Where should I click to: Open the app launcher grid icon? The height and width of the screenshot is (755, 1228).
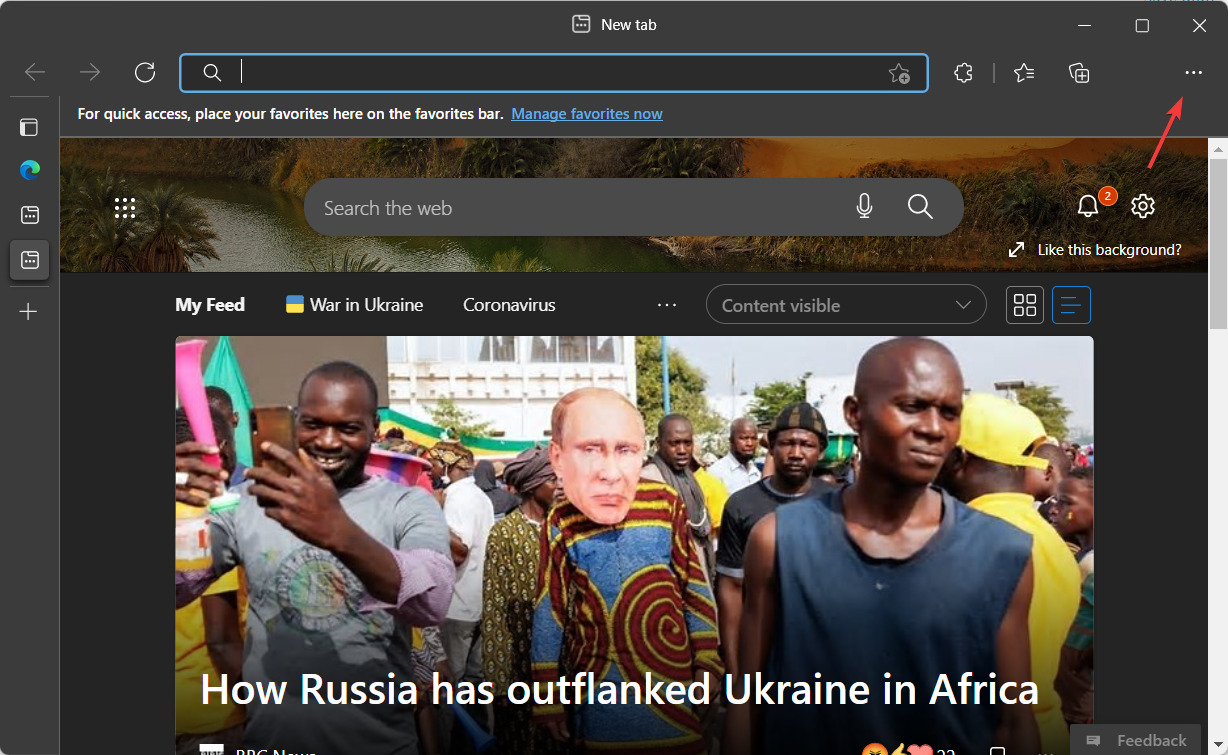pyautogui.click(x=125, y=208)
